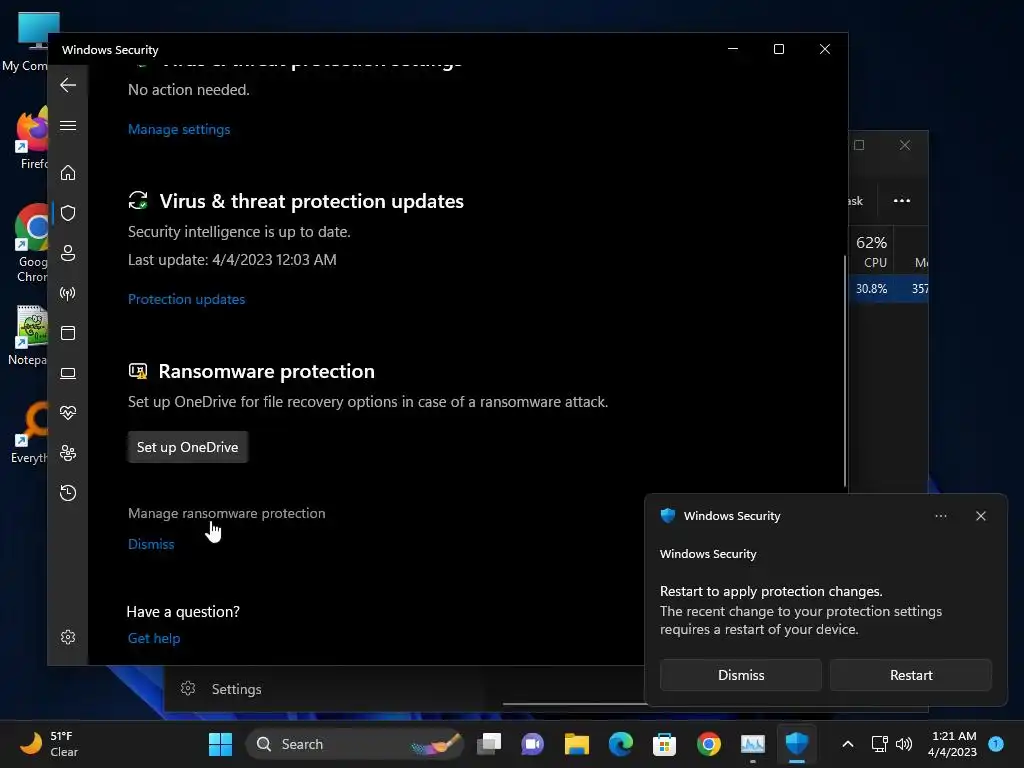Close the Windows Security notification toast
The height and width of the screenshot is (768, 1024).
click(x=981, y=516)
